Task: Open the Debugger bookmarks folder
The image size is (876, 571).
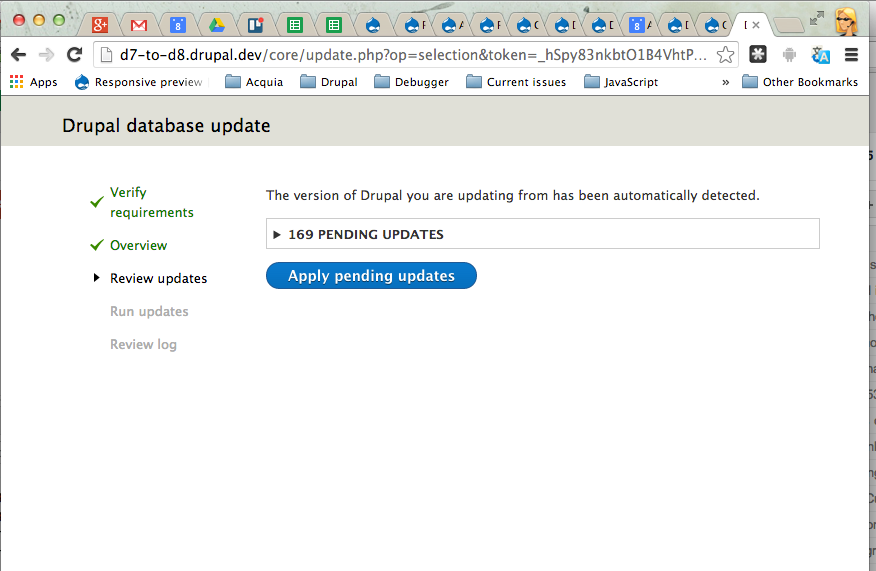Action: tap(411, 82)
